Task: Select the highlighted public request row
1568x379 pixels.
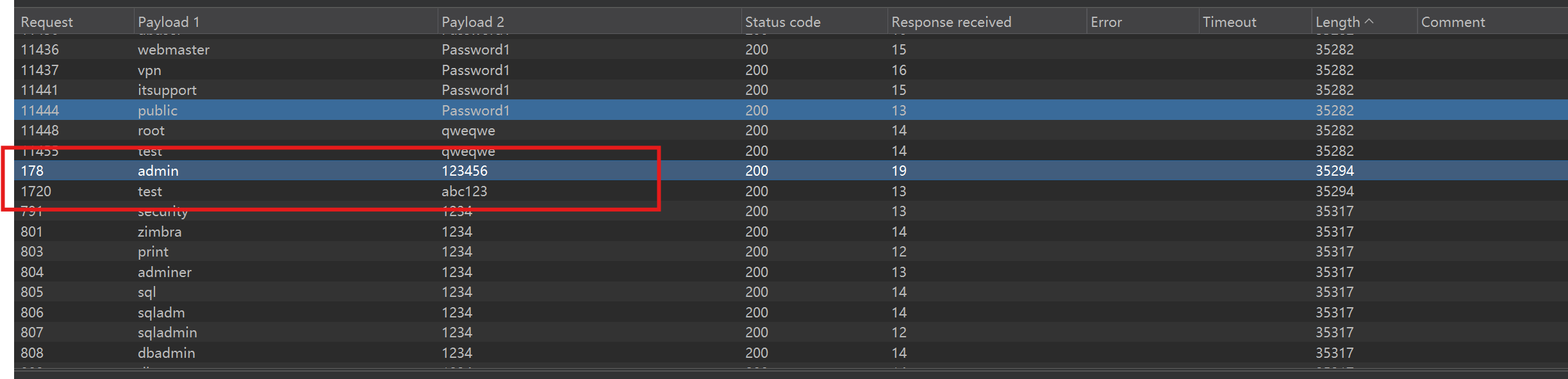Action: (157, 110)
